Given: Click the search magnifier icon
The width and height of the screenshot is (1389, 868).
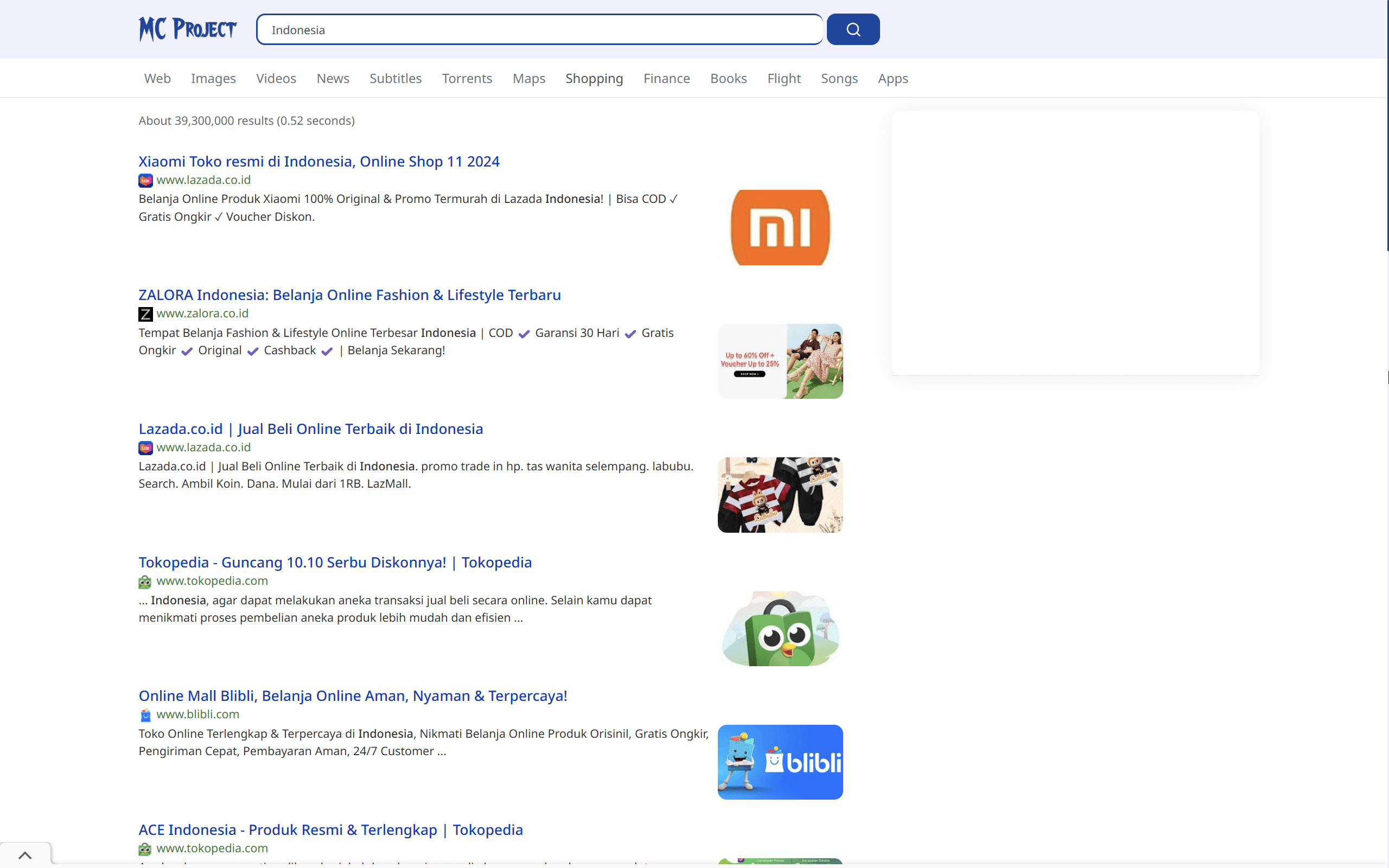Looking at the screenshot, I should [x=852, y=29].
